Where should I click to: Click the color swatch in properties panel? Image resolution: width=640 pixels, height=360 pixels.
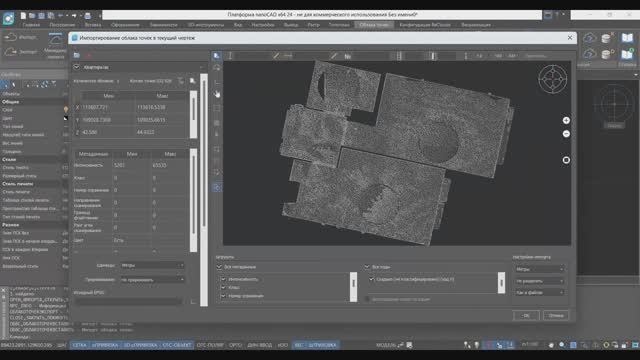click(66, 118)
